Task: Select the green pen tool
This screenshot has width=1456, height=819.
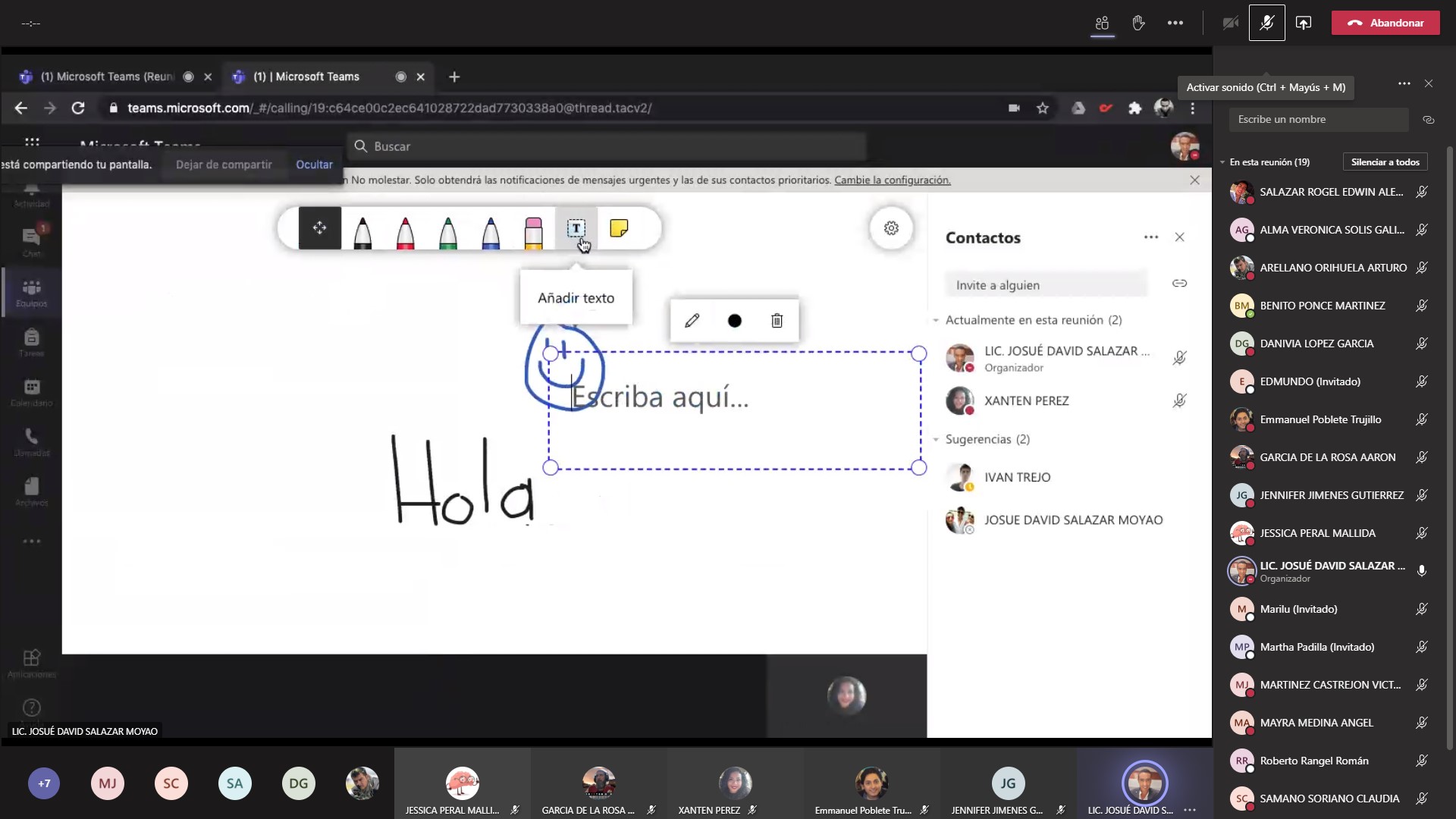Action: pyautogui.click(x=448, y=232)
